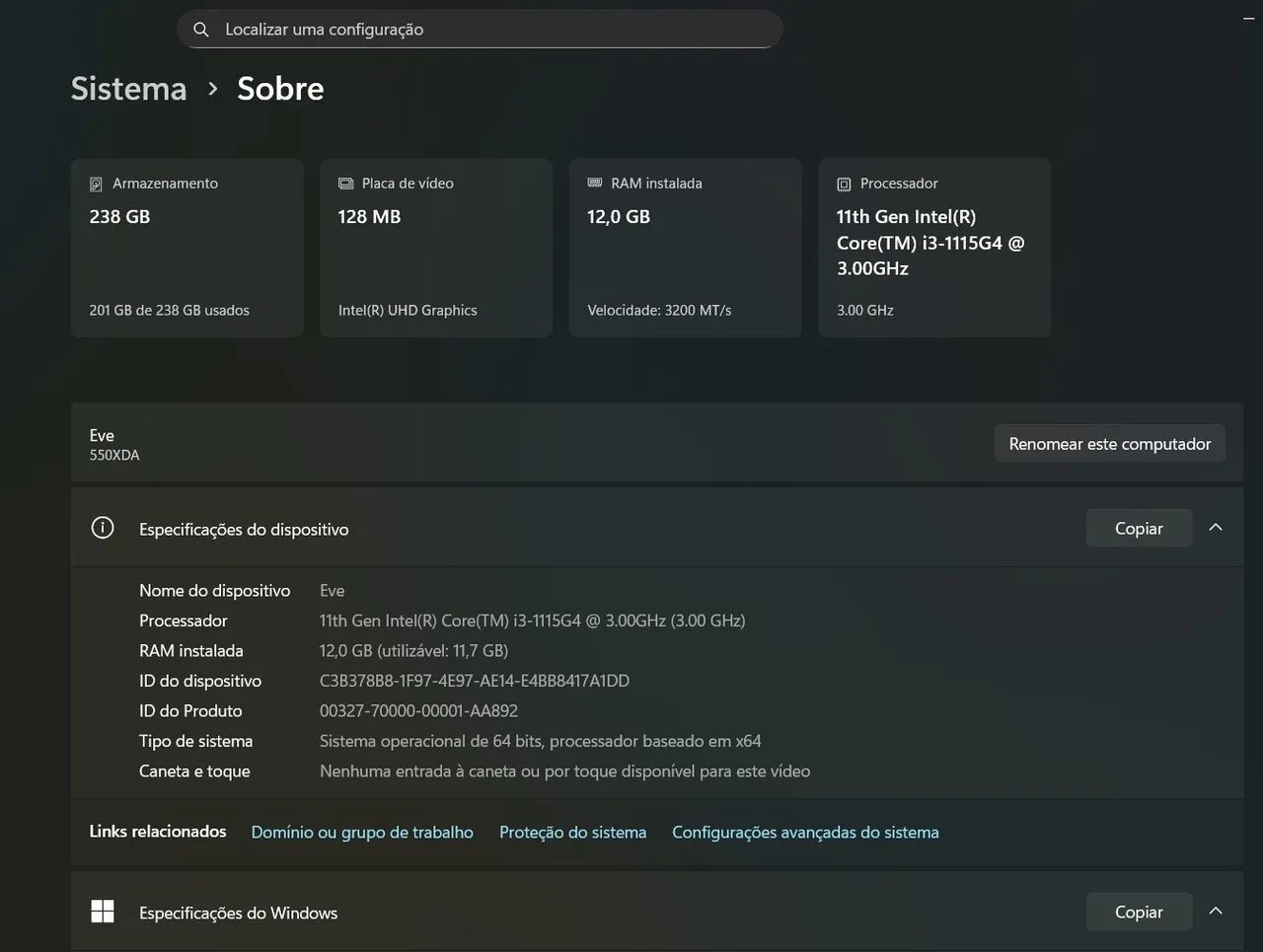
Task: Click the Sobre breadcrumb title
Action: 280,89
